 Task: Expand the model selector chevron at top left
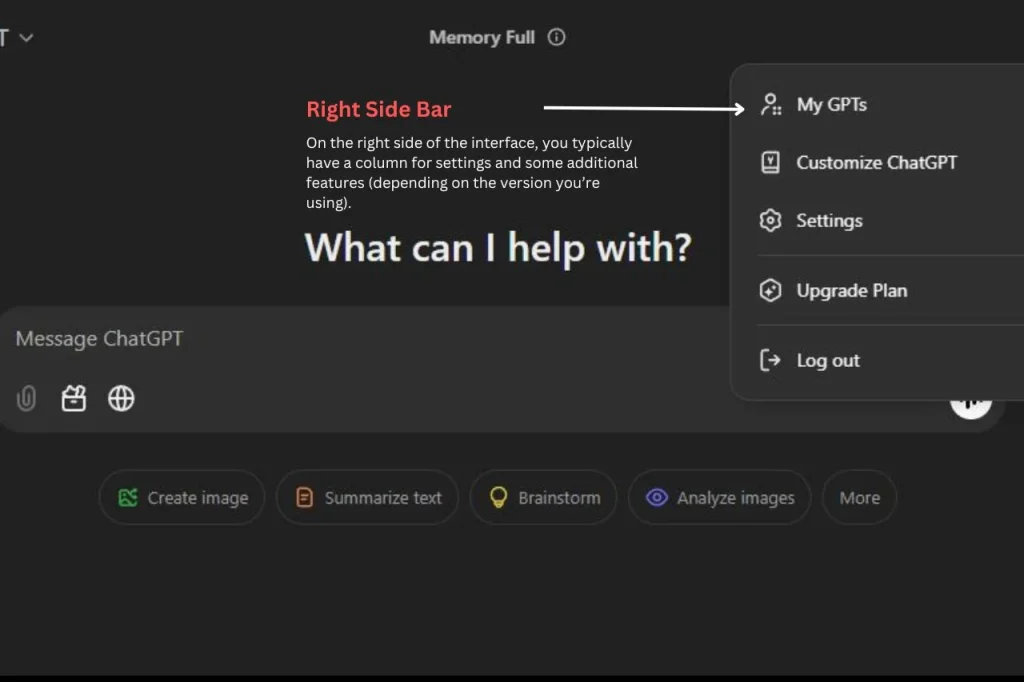pyautogui.click(x=26, y=38)
